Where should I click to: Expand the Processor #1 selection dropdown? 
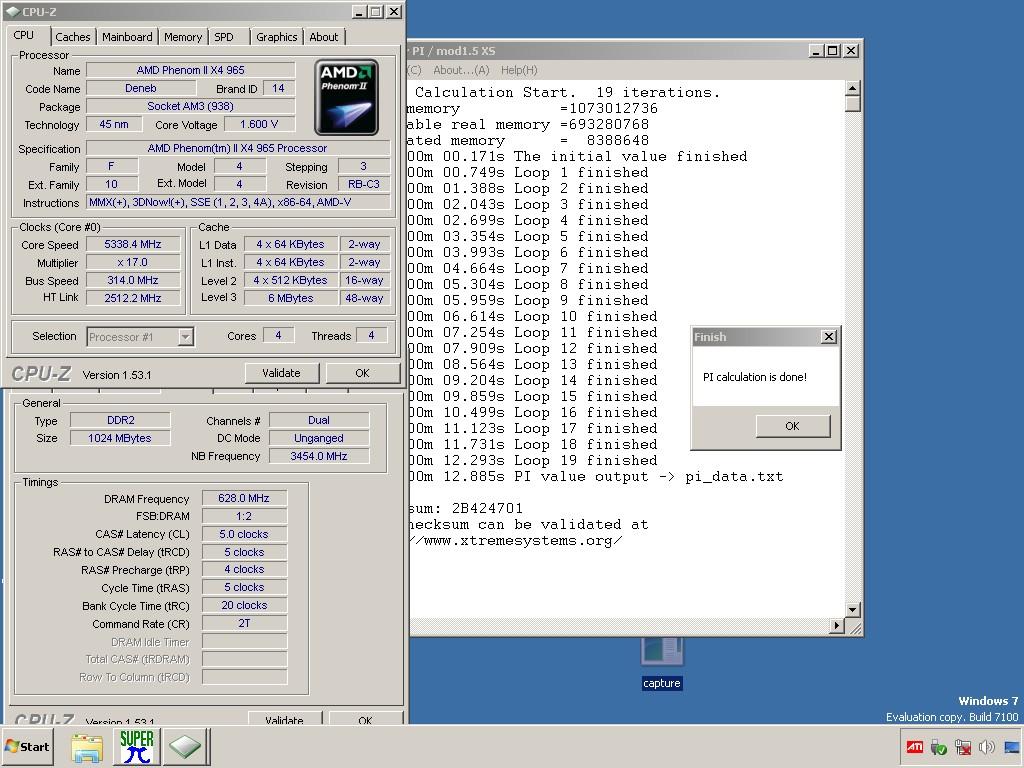pyautogui.click(x=185, y=337)
